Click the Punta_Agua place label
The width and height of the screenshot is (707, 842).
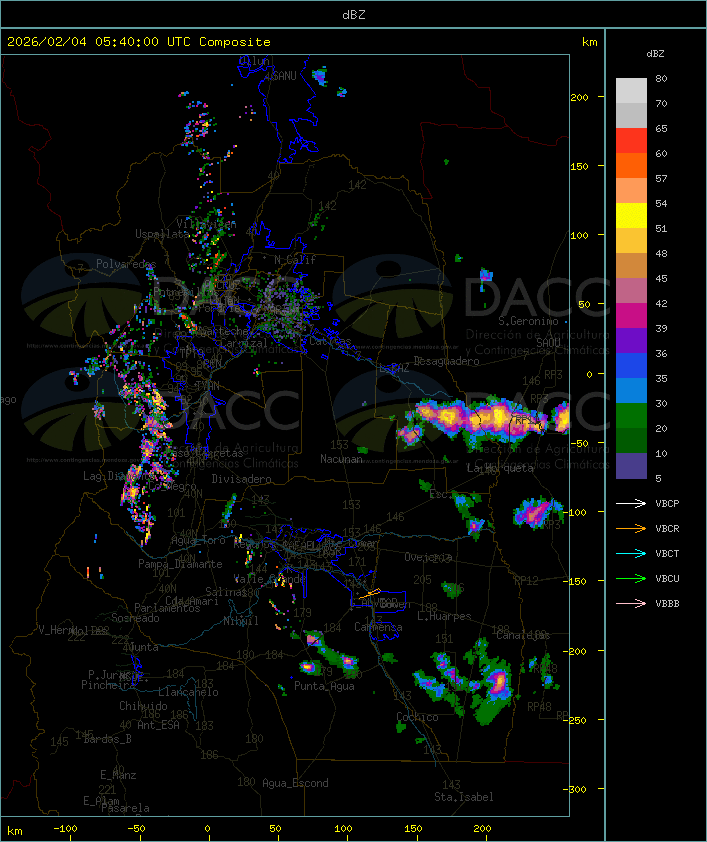pos(324,686)
